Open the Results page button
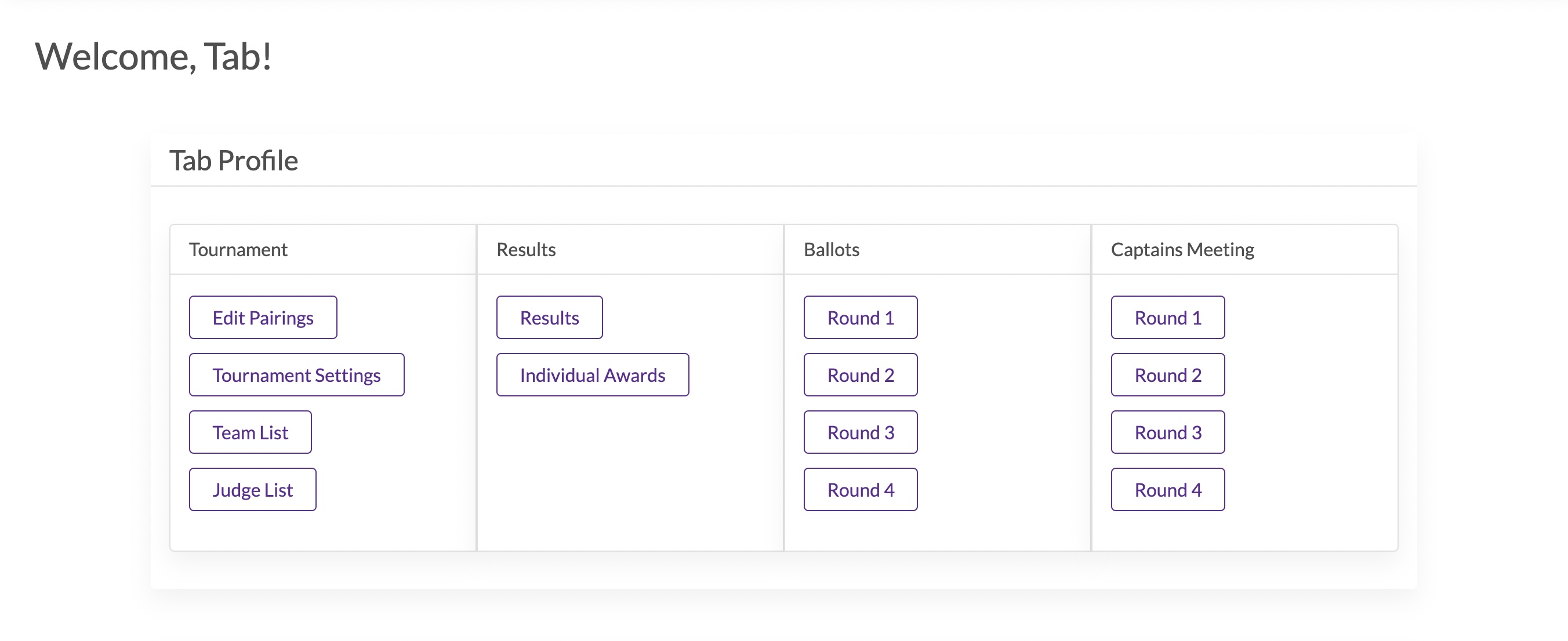The height and width of the screenshot is (641, 1568). click(549, 318)
